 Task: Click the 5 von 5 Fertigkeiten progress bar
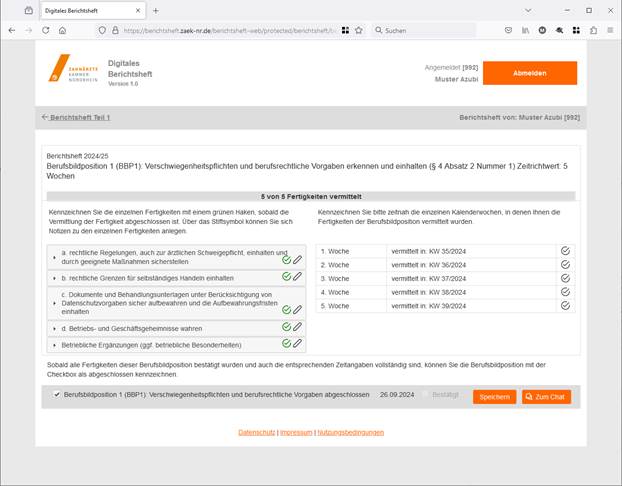[x=311, y=196]
